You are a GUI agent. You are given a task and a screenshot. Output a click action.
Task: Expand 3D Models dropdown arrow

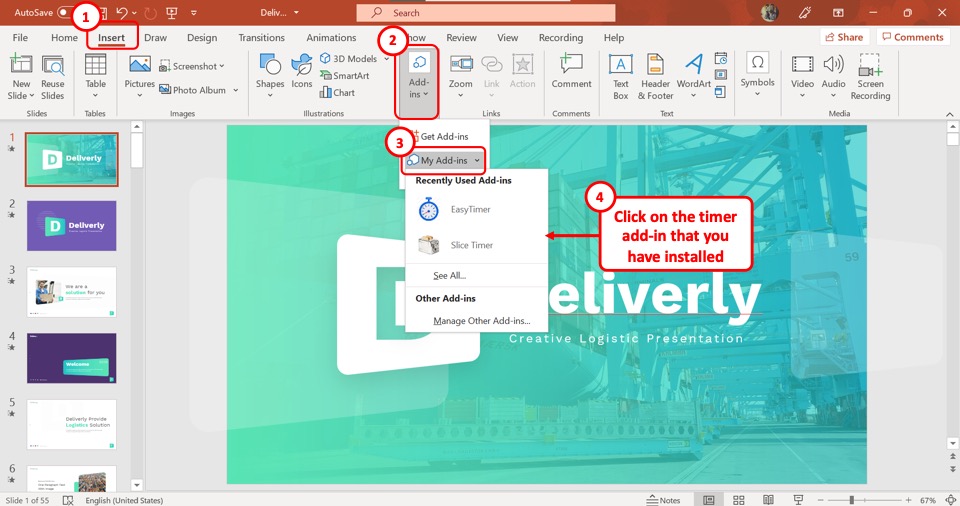pyautogui.click(x=386, y=59)
